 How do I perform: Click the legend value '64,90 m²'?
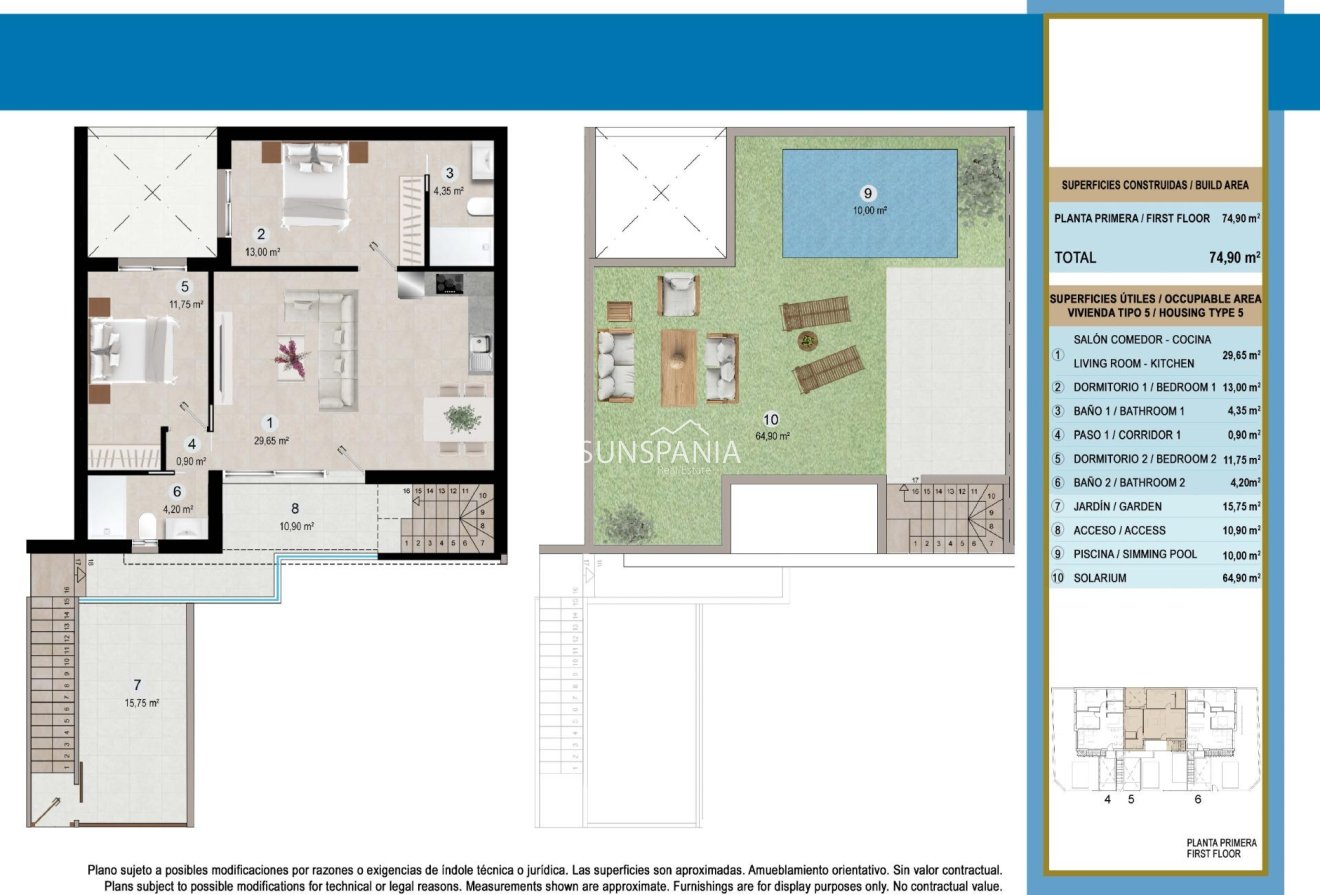1241,578
